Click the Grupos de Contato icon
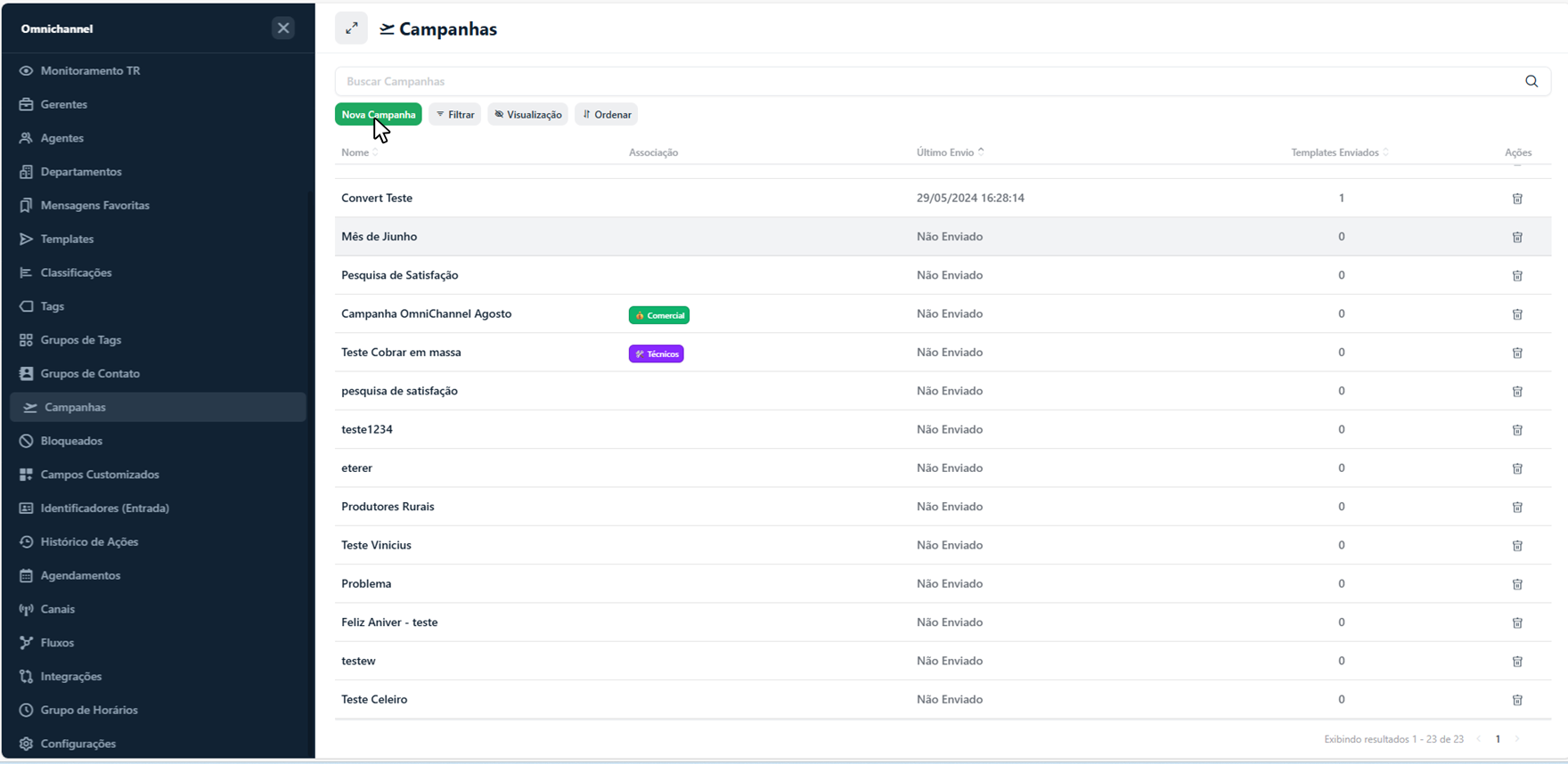This screenshot has width=1568, height=764. click(26, 374)
